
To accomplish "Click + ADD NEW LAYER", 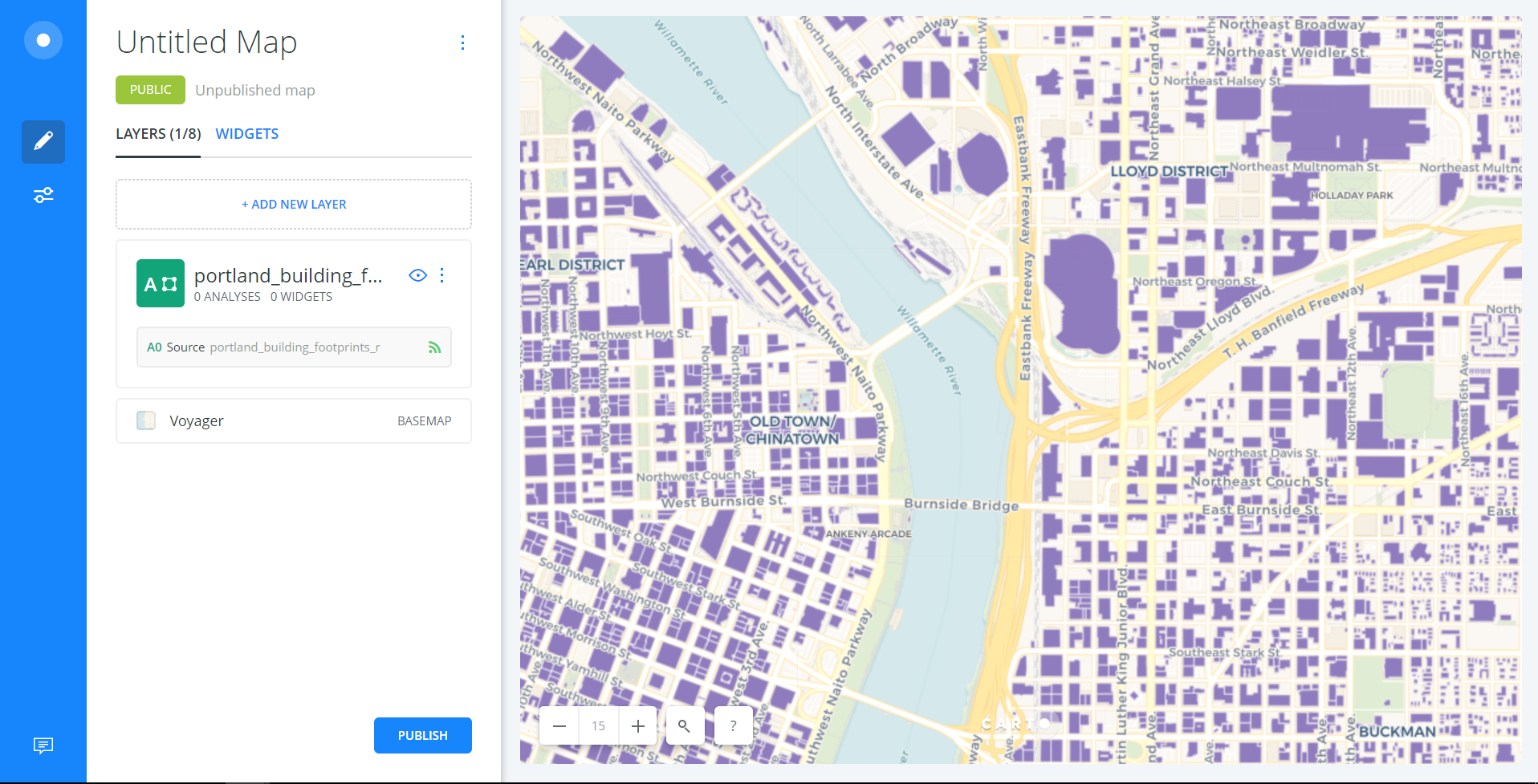I will pos(294,205).
